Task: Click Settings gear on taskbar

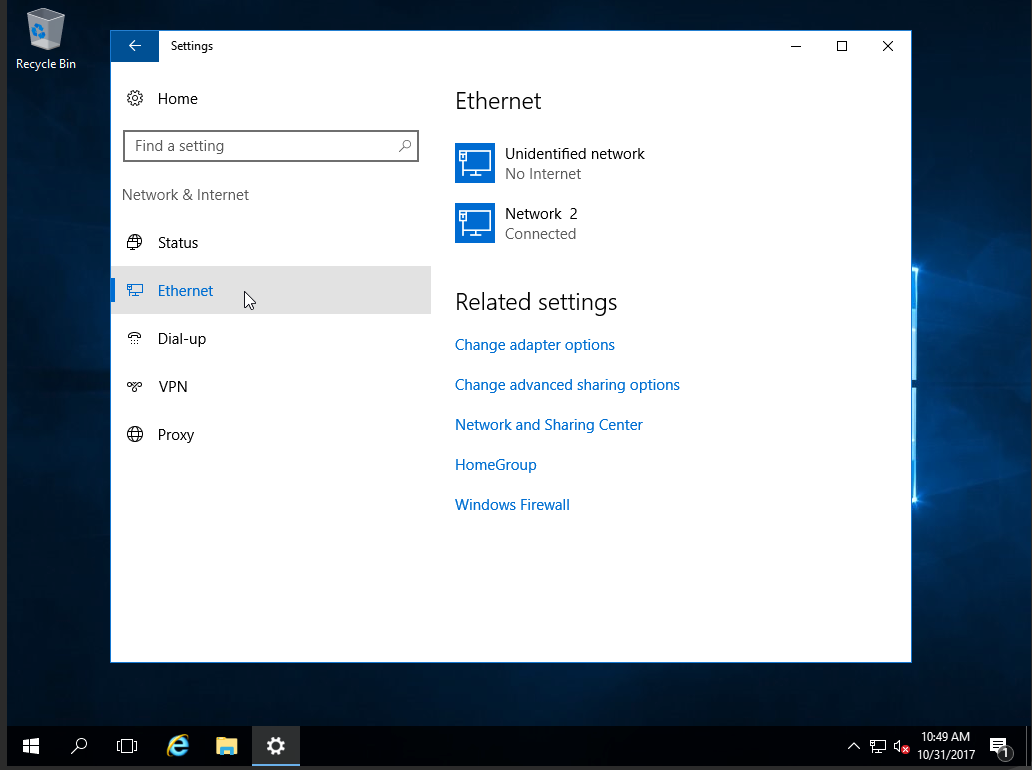Action: coord(276,746)
